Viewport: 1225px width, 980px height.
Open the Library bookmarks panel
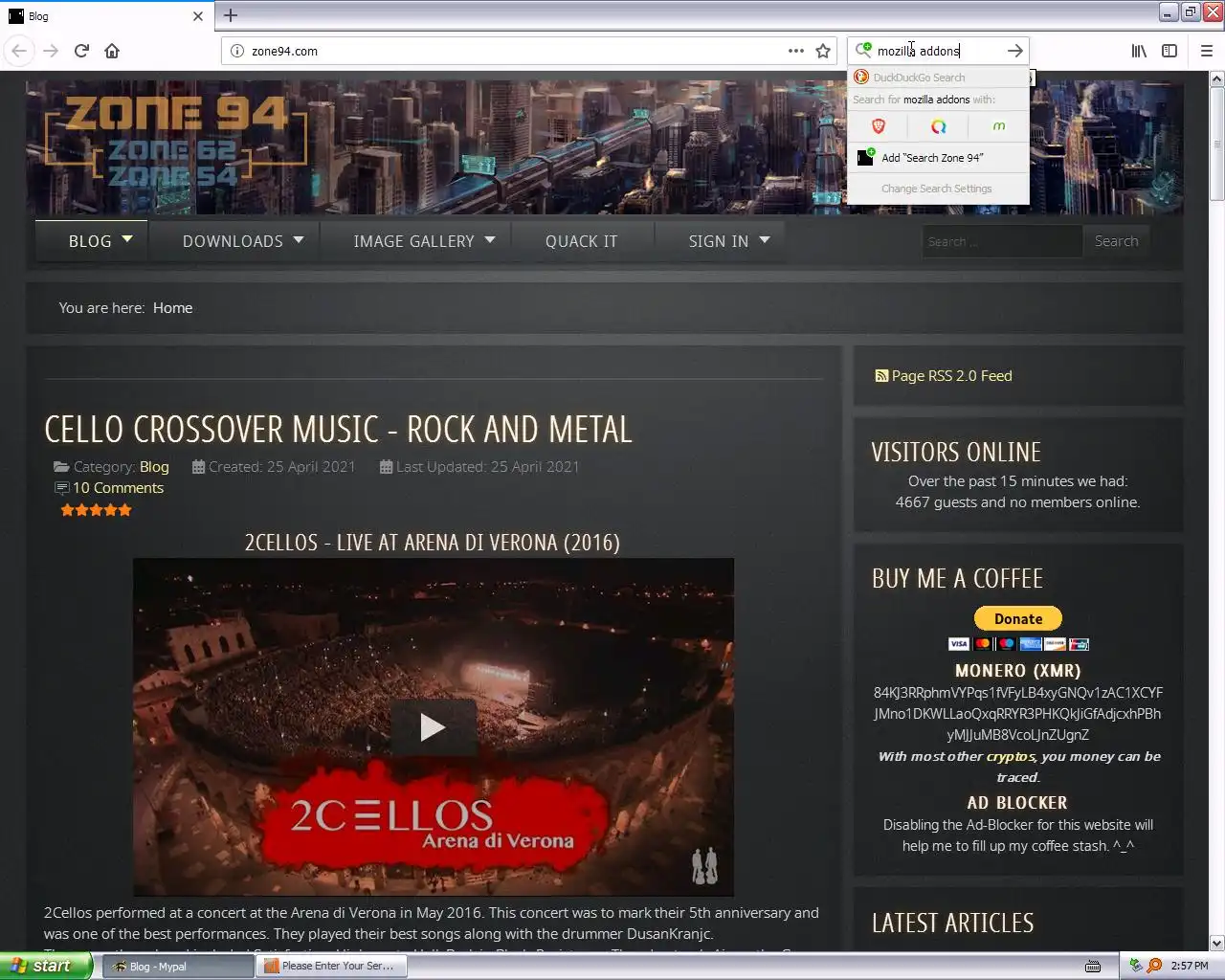tap(1139, 51)
